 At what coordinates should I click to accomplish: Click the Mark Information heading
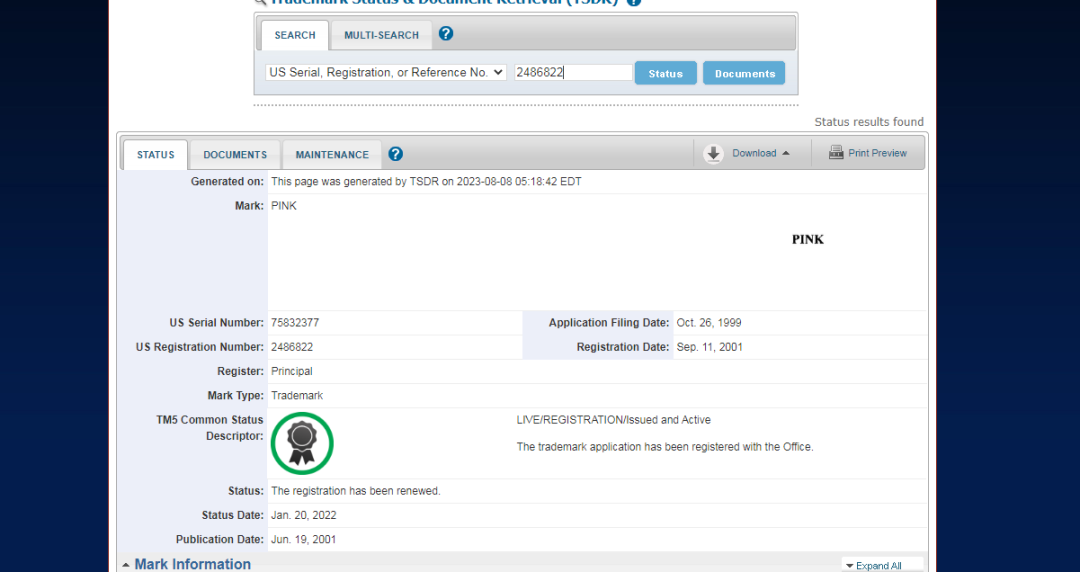pos(192,564)
